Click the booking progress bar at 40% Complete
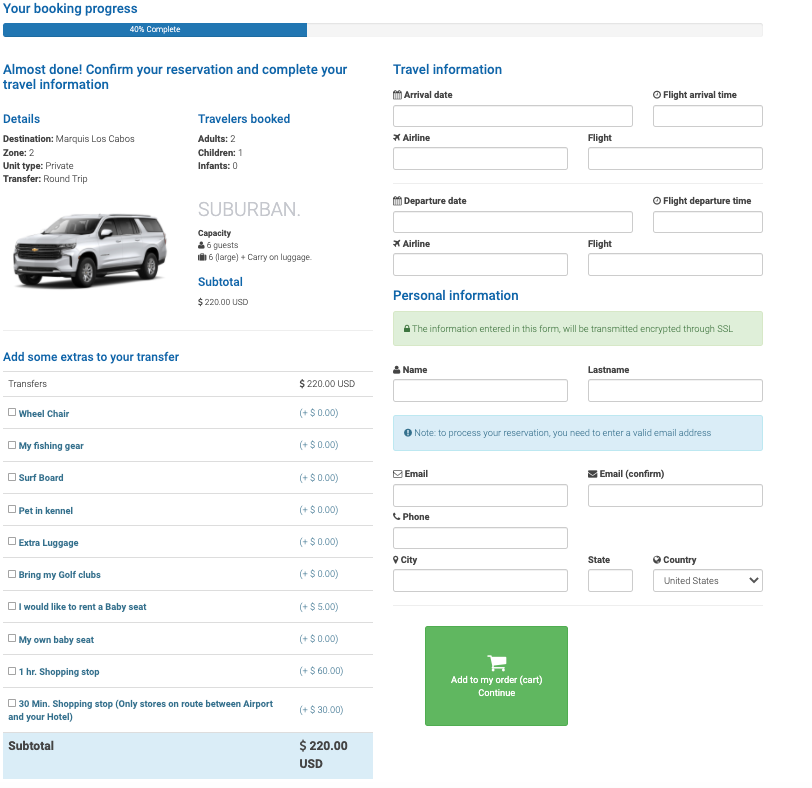Image resolution: width=812 pixels, height=788 pixels. point(155,30)
